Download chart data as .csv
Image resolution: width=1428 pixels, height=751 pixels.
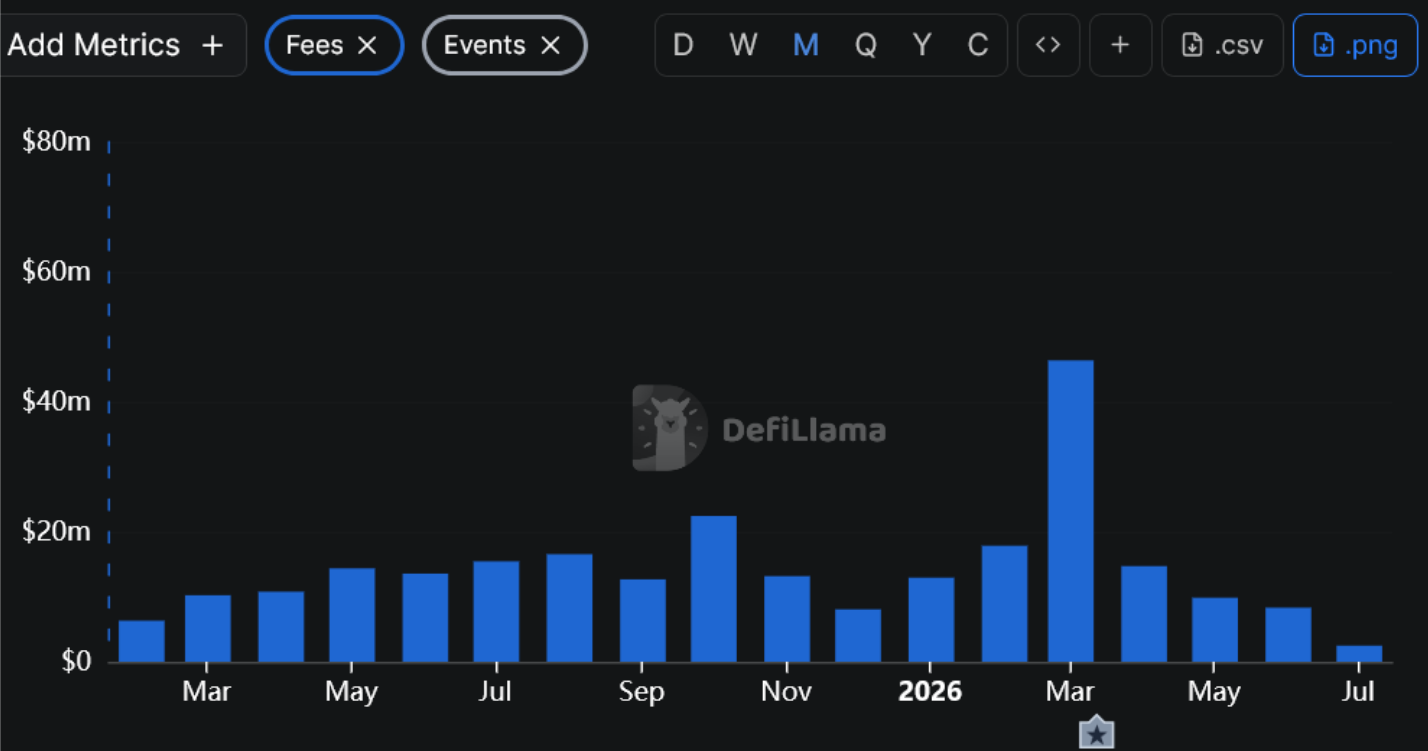click(x=1222, y=45)
